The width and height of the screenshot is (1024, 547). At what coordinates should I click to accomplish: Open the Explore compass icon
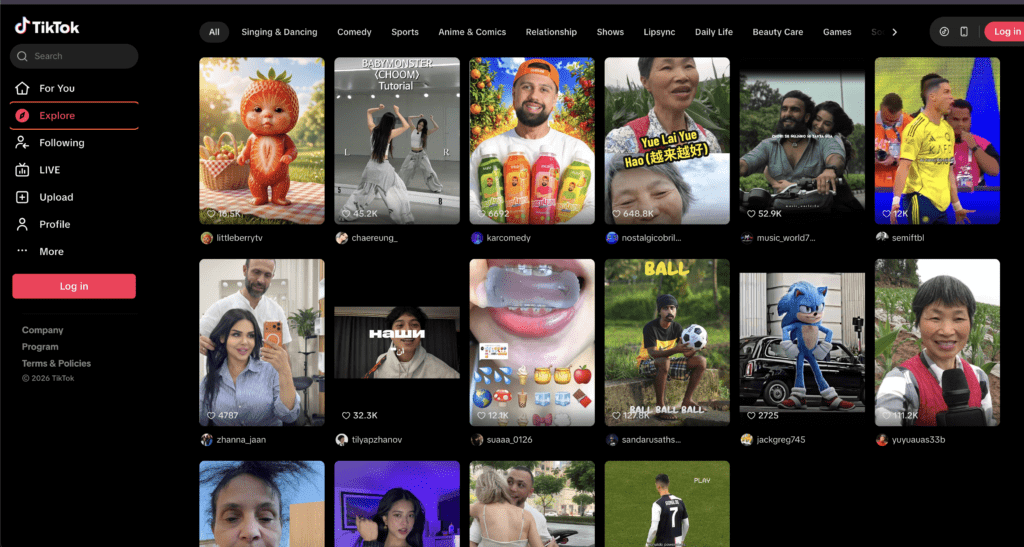(x=22, y=116)
